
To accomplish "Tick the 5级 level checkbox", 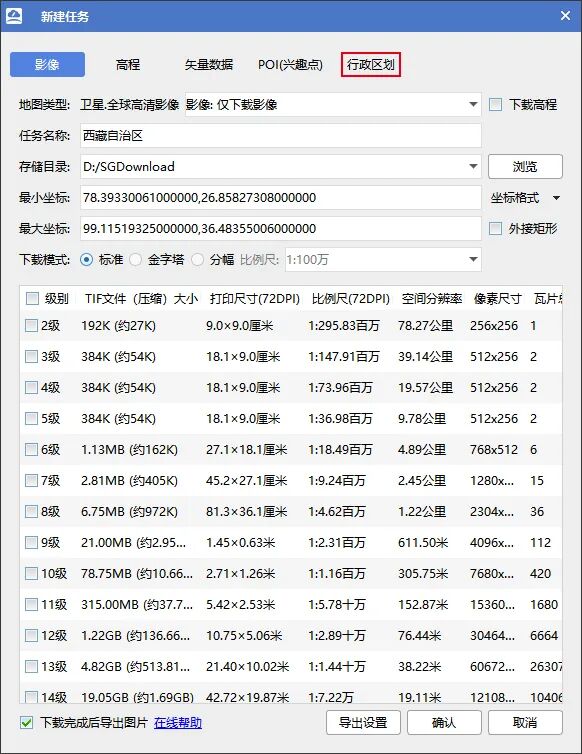I will point(31,418).
